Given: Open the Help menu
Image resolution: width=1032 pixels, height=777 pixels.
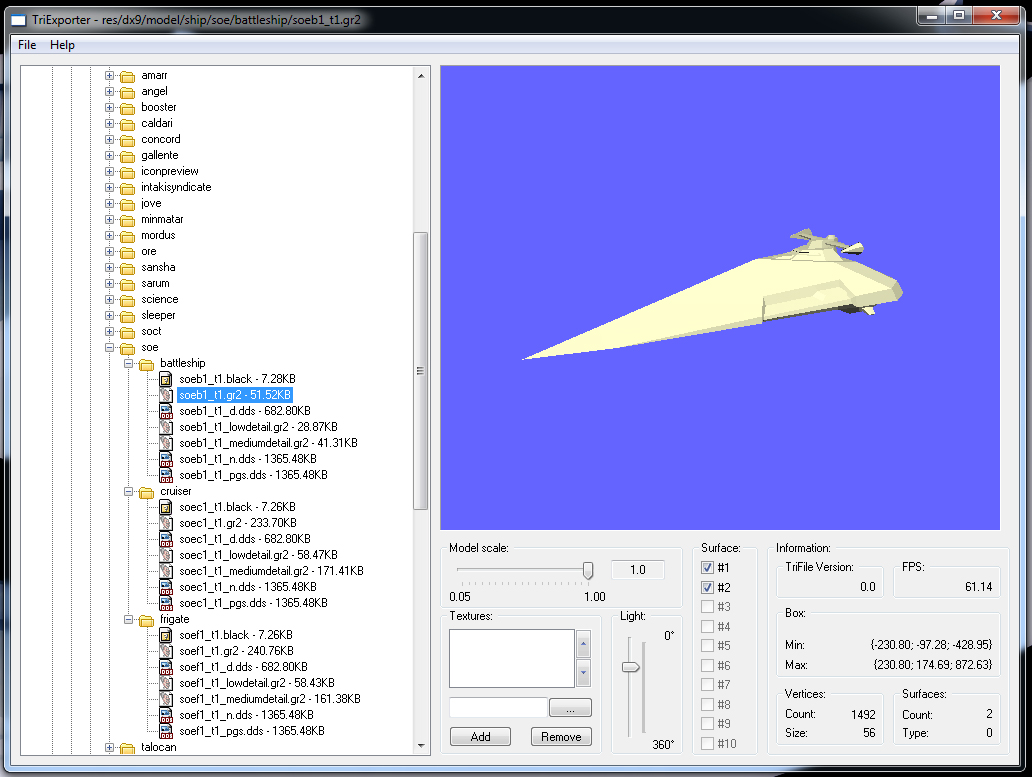Looking at the screenshot, I should coord(63,45).
